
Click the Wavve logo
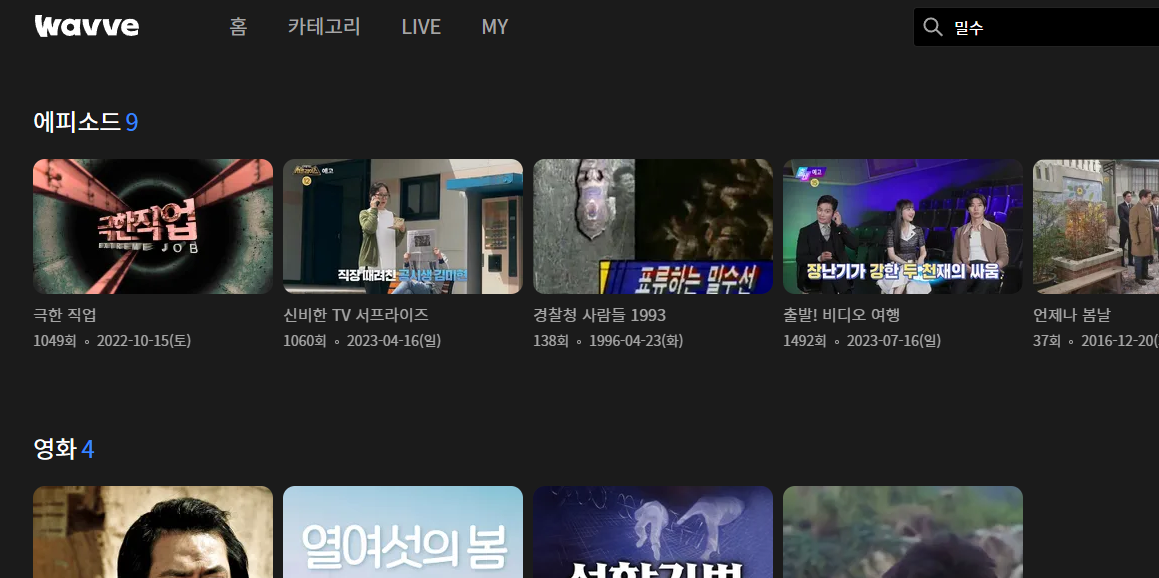tap(86, 25)
